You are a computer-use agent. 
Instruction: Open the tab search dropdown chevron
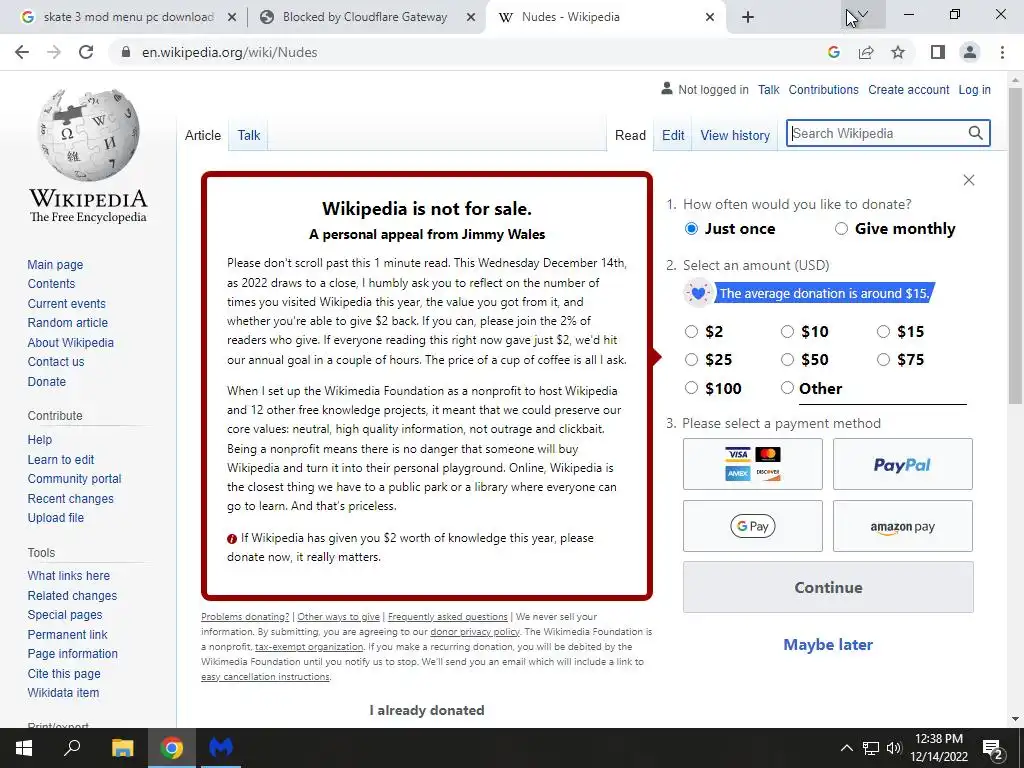(863, 14)
